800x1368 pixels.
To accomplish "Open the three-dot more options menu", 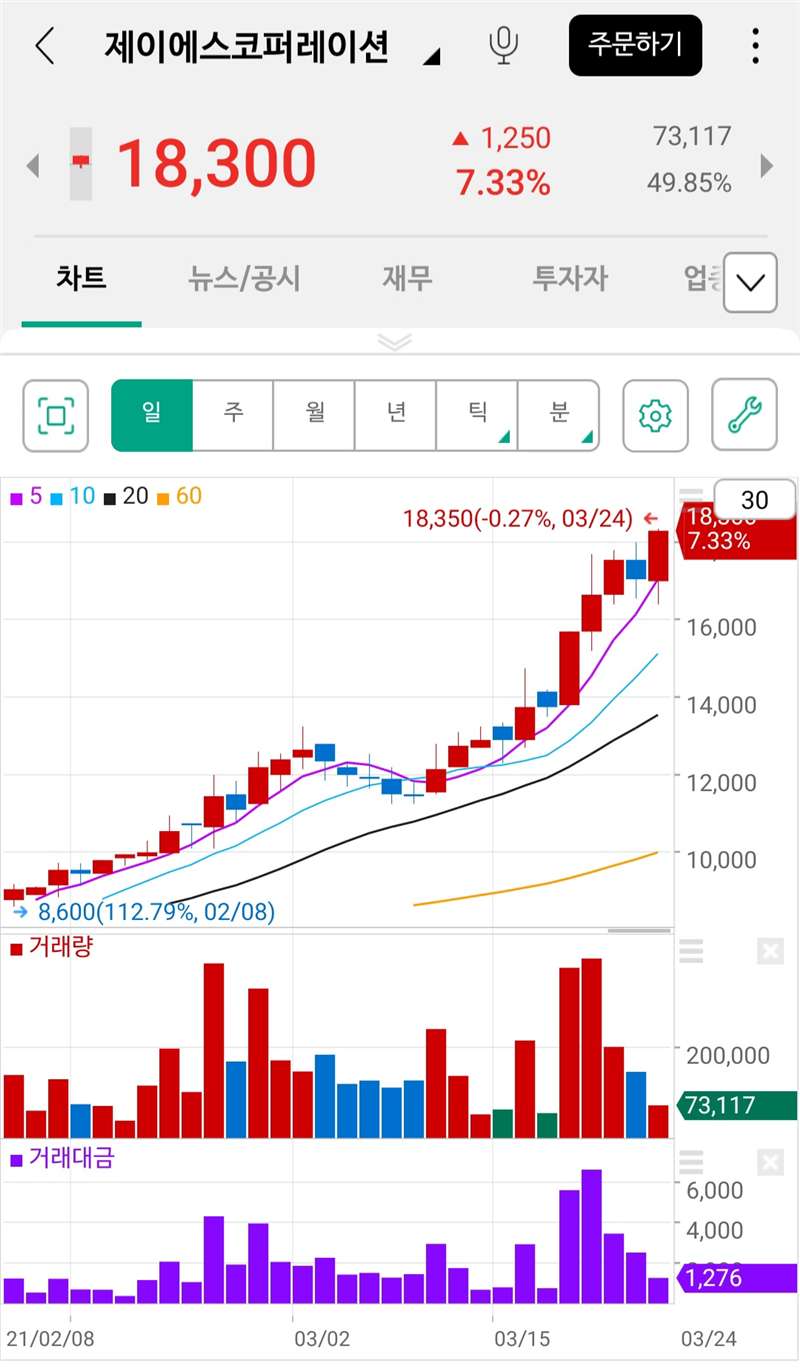I will click(755, 46).
